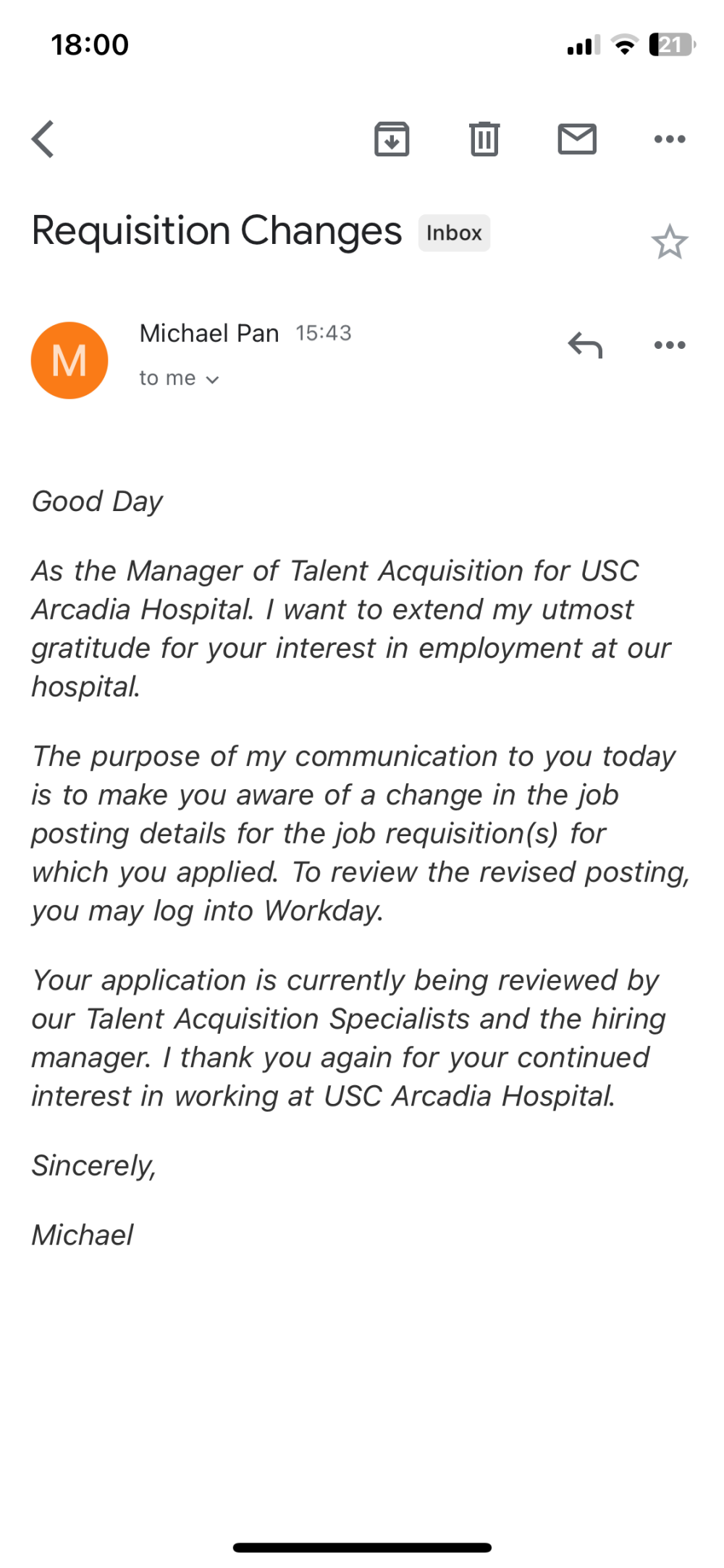
Task: Tap the 18:00 clock in status bar
Action: [x=90, y=45]
